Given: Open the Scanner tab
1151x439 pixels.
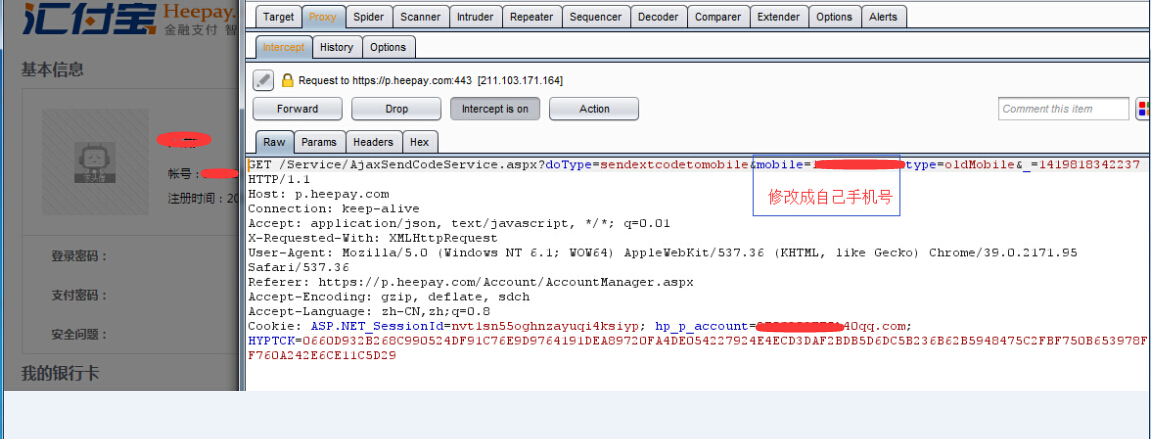Looking at the screenshot, I should pyautogui.click(x=421, y=17).
